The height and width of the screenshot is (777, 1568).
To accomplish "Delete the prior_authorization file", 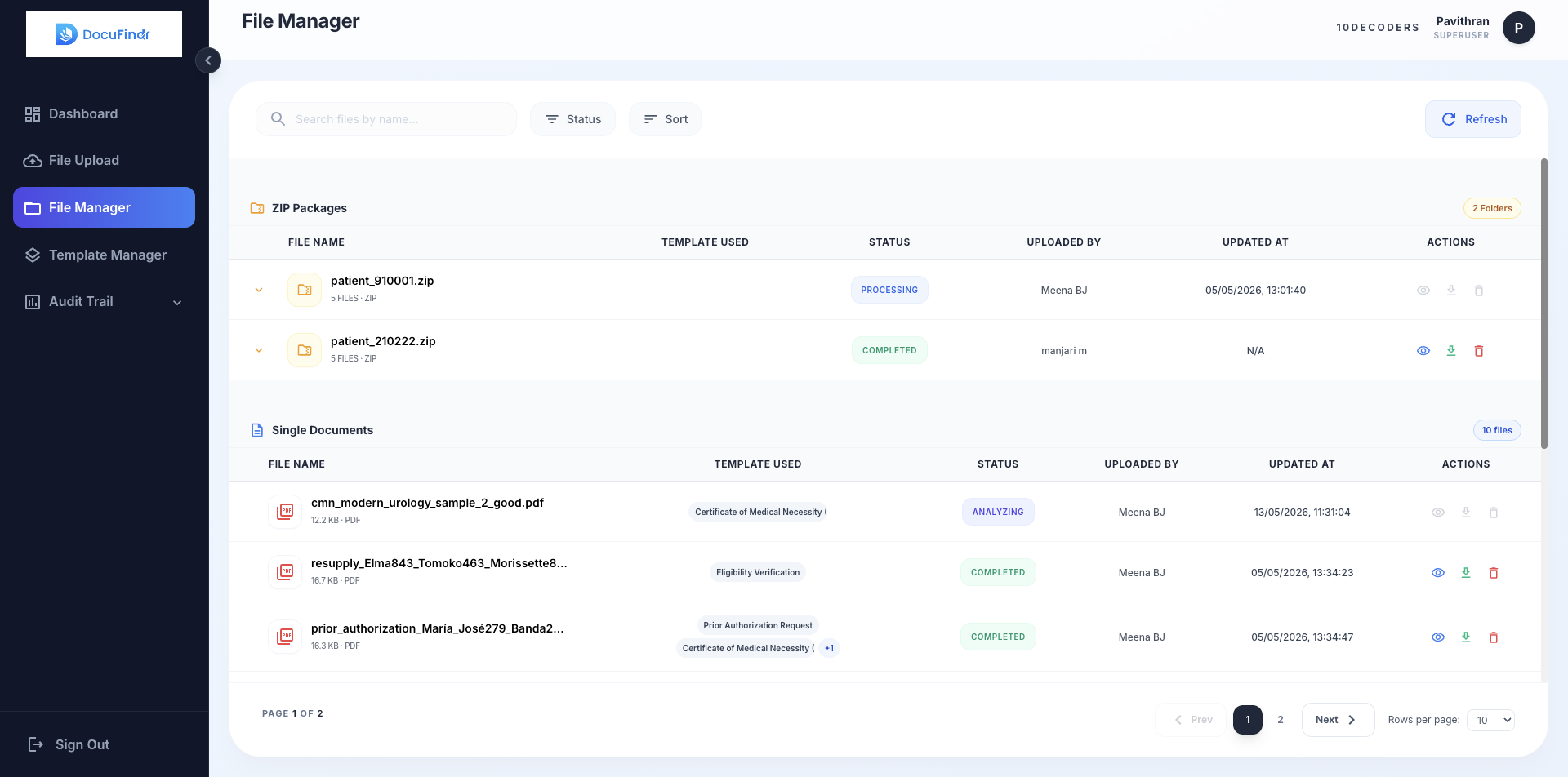I will pyautogui.click(x=1494, y=637).
